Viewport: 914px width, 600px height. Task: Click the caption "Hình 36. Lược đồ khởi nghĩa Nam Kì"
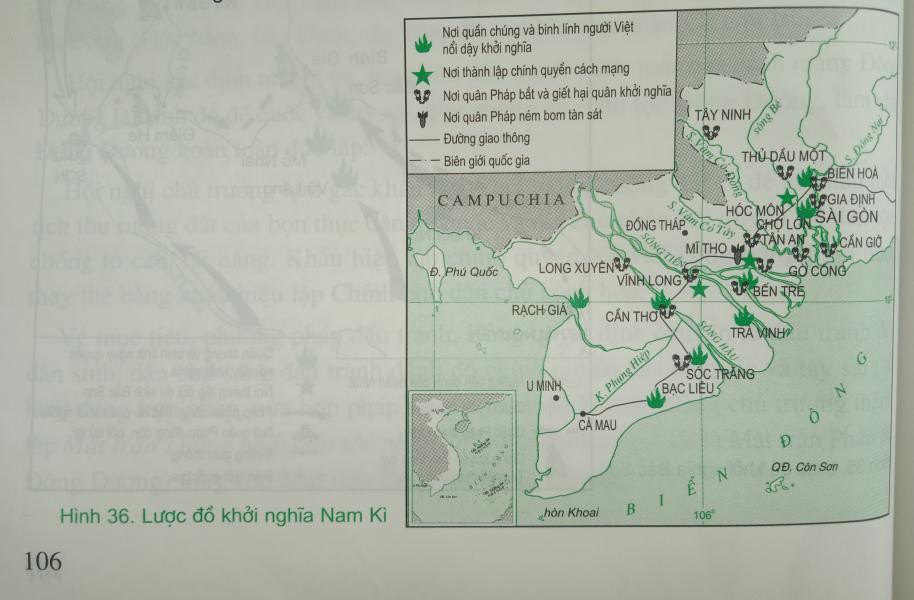(x=223, y=516)
